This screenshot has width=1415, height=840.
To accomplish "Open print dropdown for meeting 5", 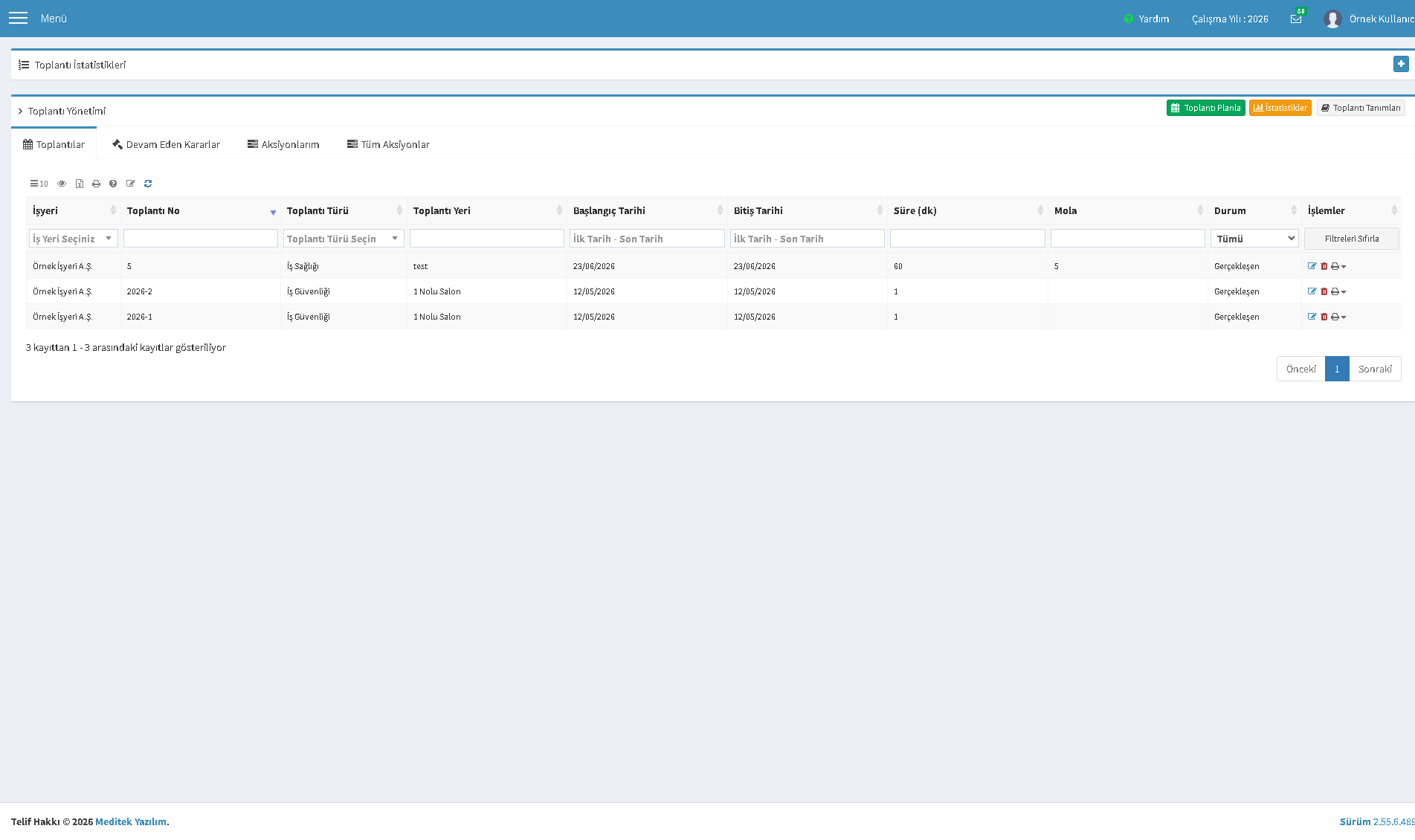I will coord(1338,266).
